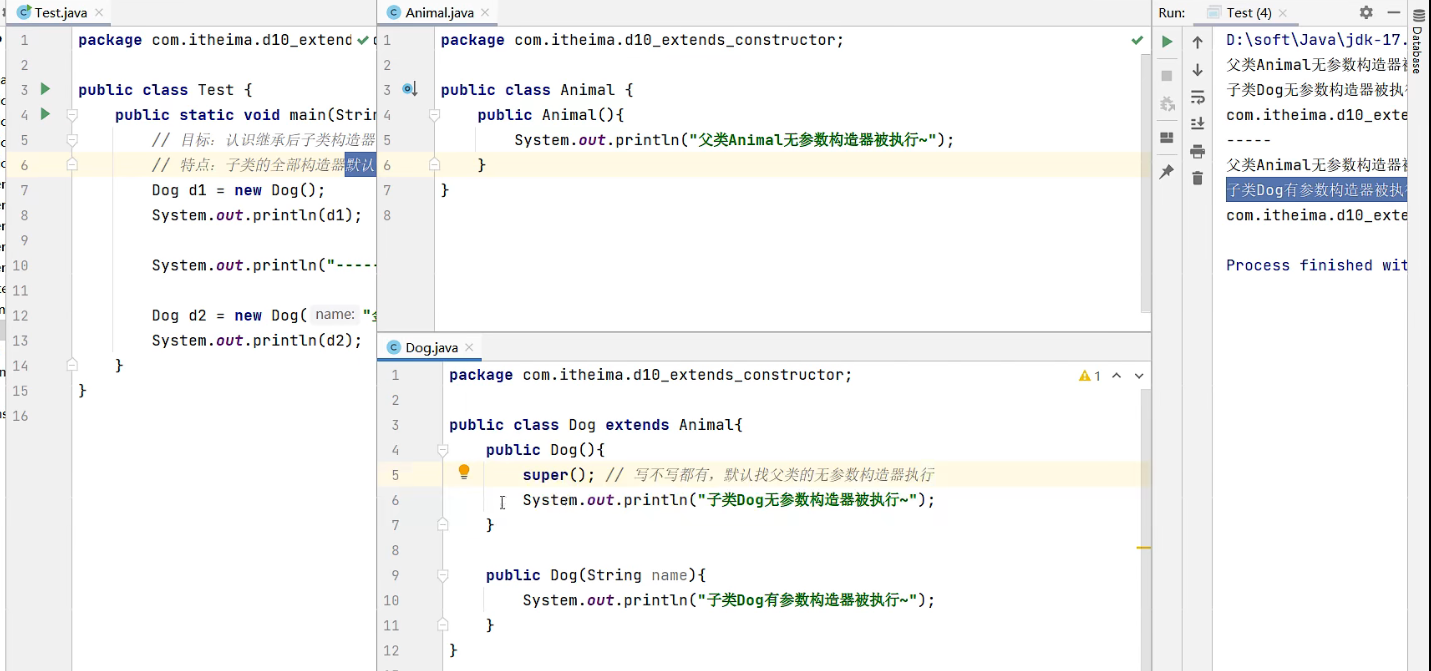Run main method from gutter arrow

point(45,114)
